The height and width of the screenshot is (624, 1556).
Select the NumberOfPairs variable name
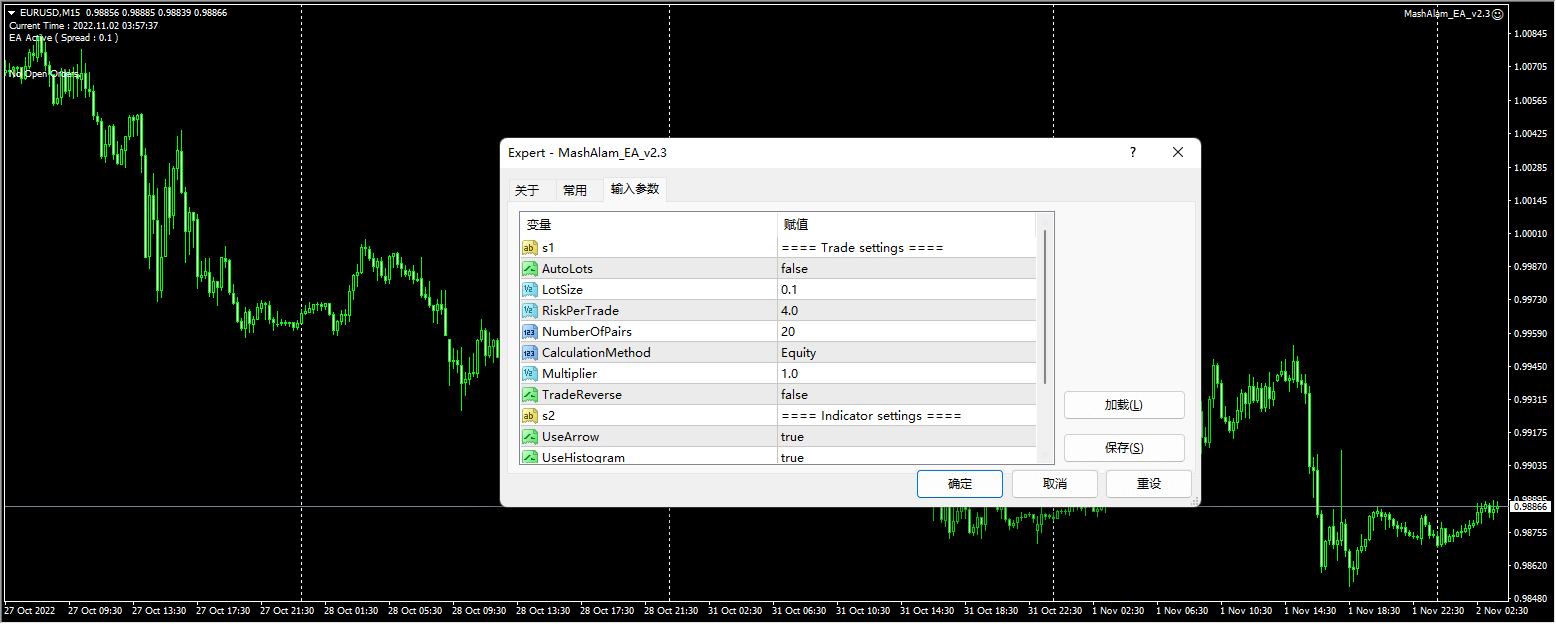click(x=587, y=332)
